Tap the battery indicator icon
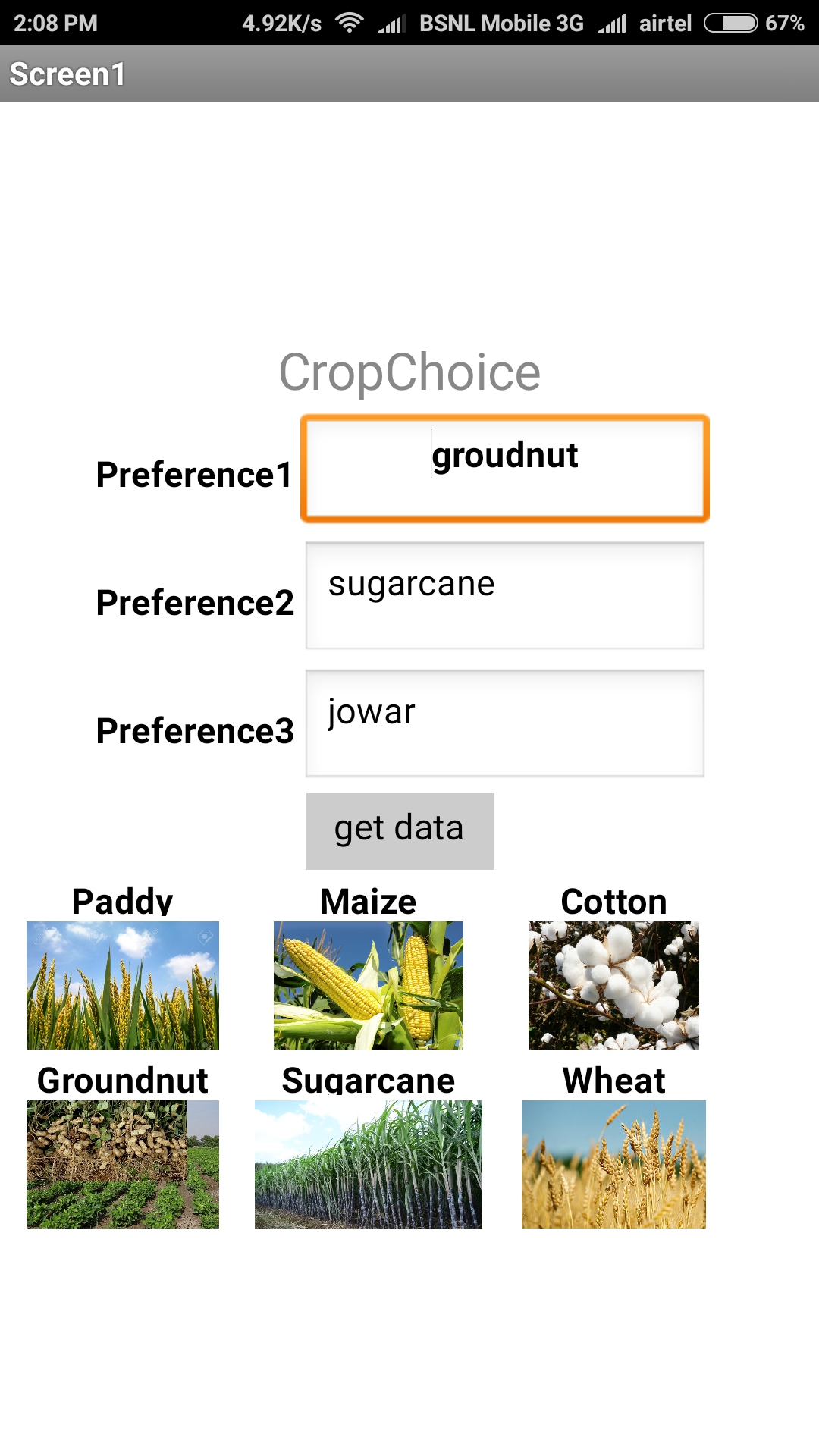The width and height of the screenshot is (819, 1456). click(731, 23)
